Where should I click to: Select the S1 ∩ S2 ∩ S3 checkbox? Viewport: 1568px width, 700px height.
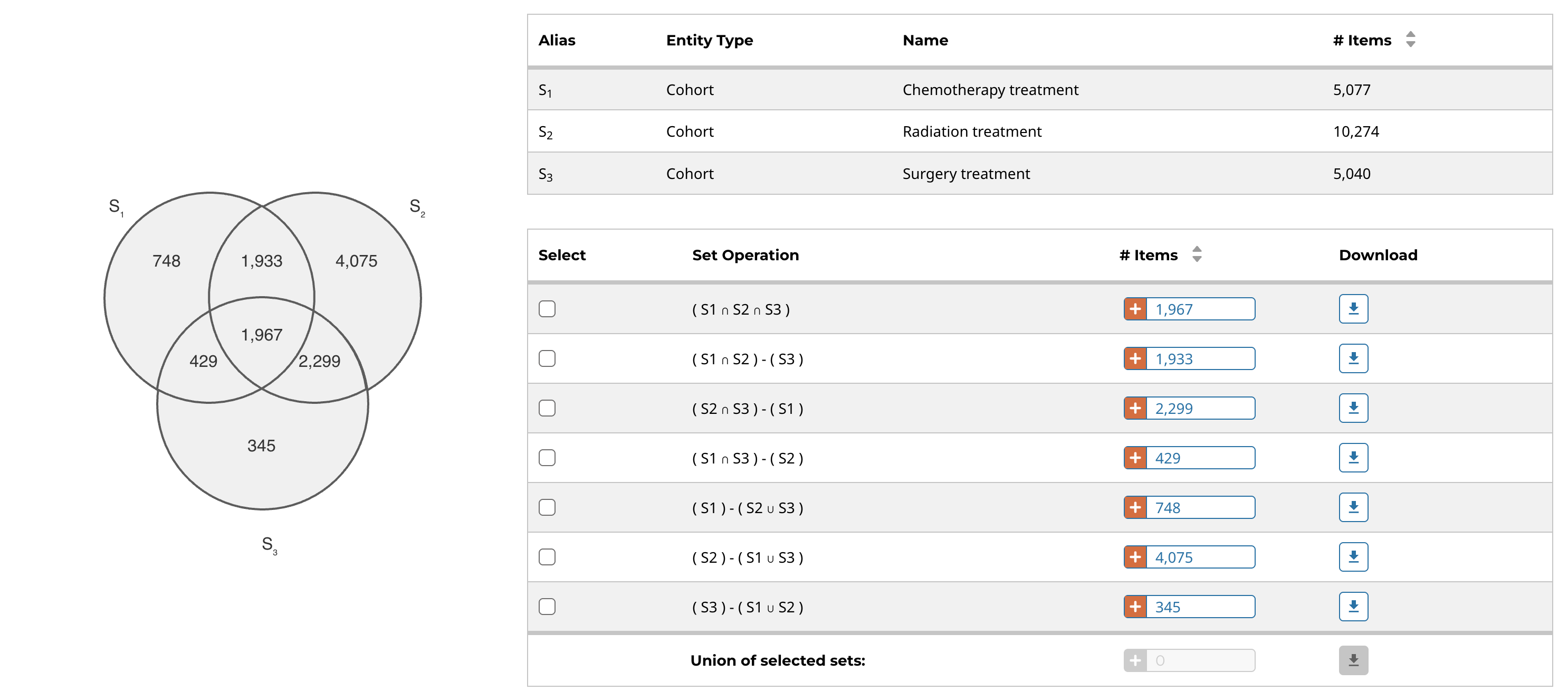[547, 309]
